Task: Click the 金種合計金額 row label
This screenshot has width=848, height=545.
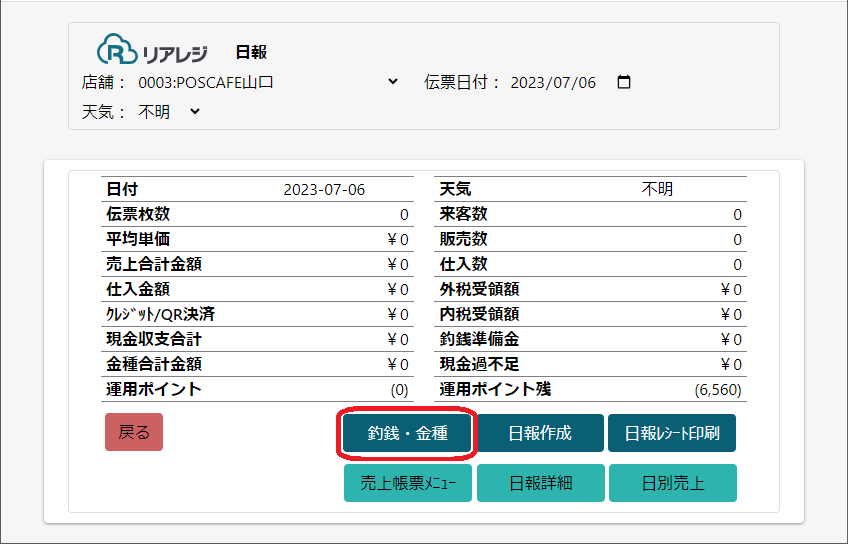Action: (154, 364)
